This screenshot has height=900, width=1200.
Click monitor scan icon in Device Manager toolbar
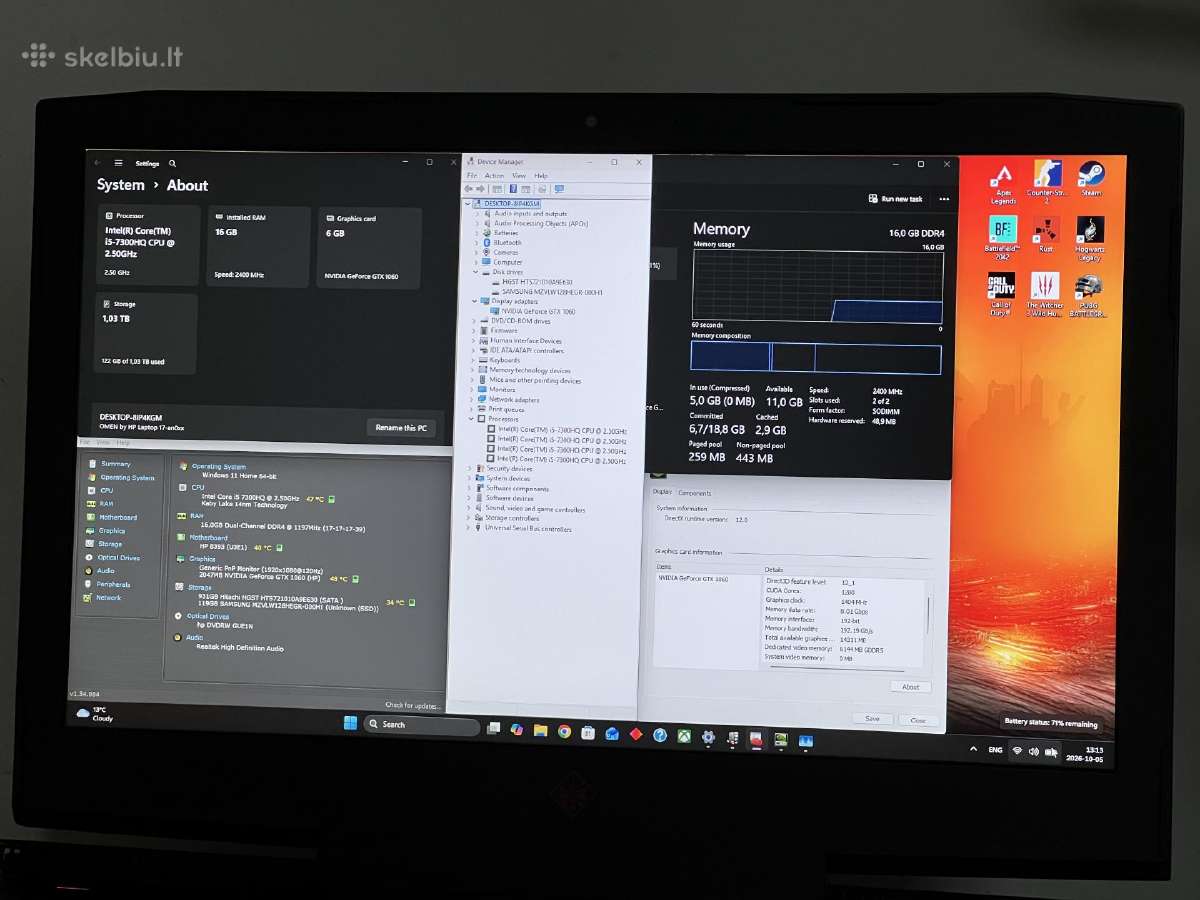coord(559,188)
